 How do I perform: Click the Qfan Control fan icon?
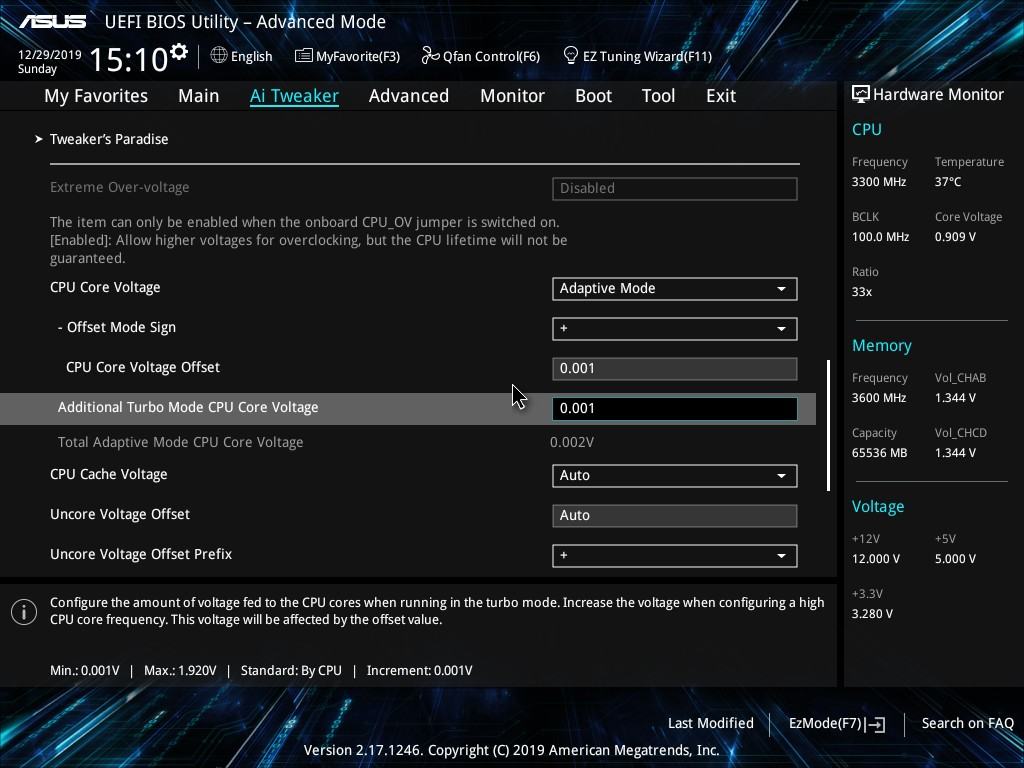(x=430, y=56)
